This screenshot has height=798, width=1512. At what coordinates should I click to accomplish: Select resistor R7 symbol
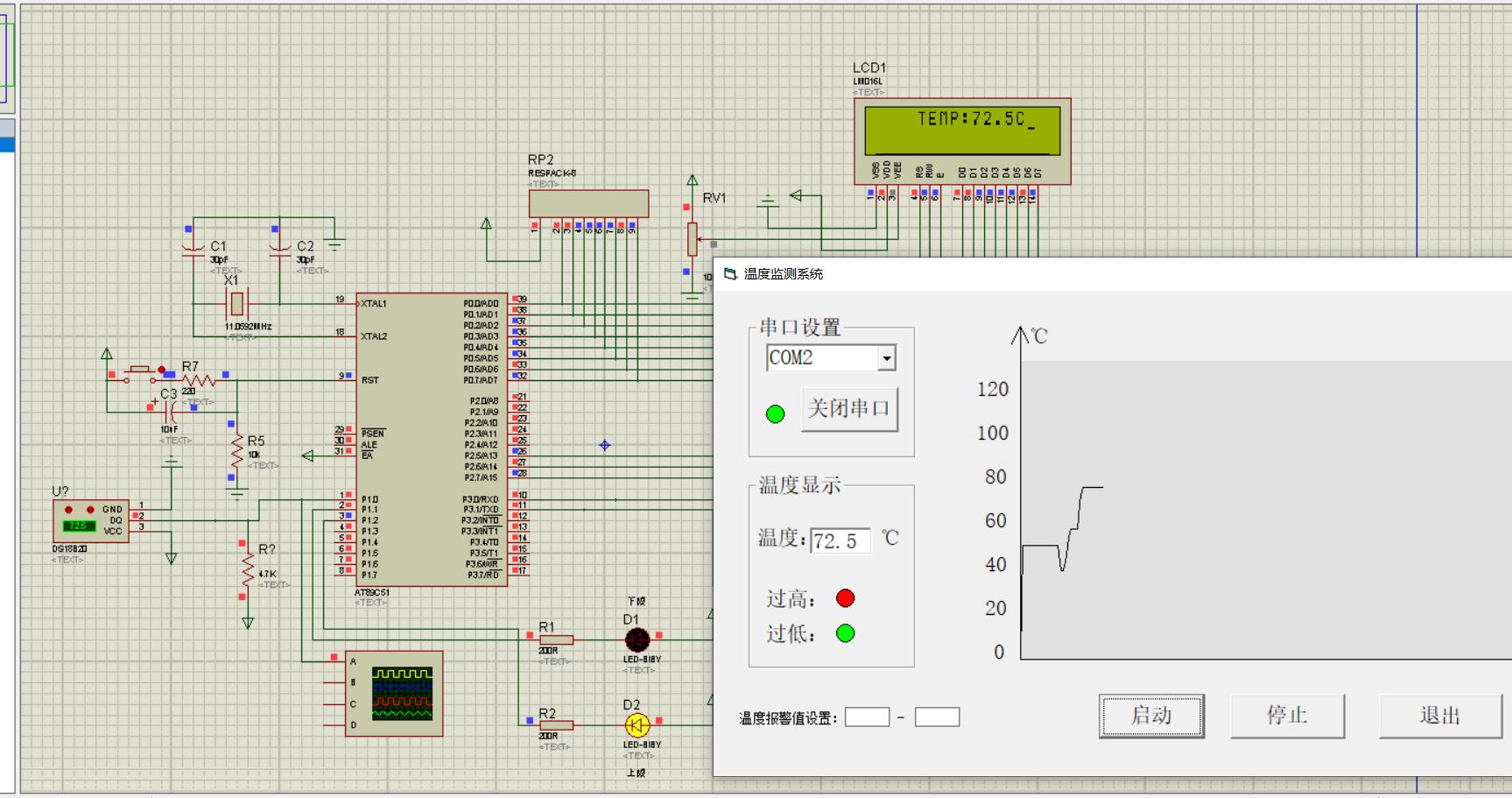(x=199, y=380)
